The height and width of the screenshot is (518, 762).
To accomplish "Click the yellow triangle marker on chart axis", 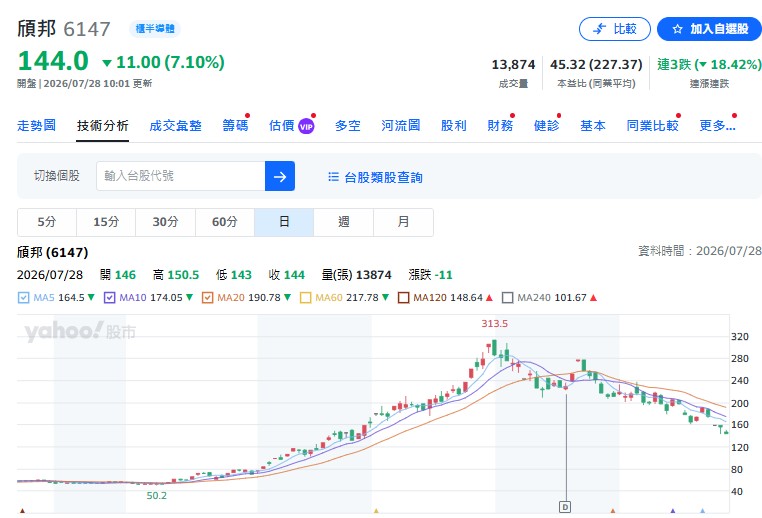I will click(x=376, y=511).
